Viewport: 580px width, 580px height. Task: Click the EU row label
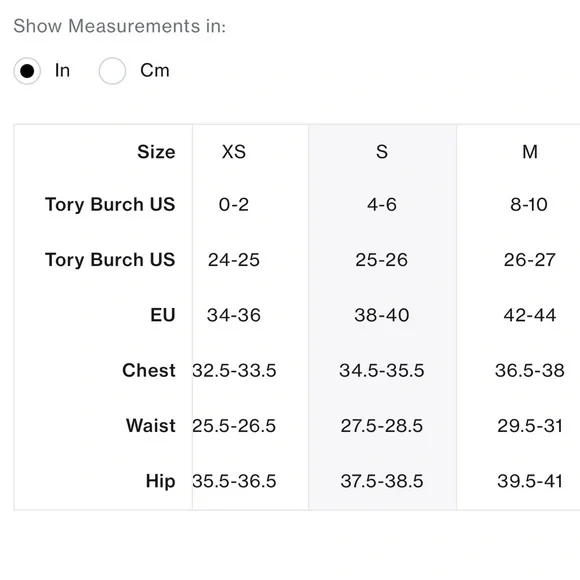coord(163,315)
